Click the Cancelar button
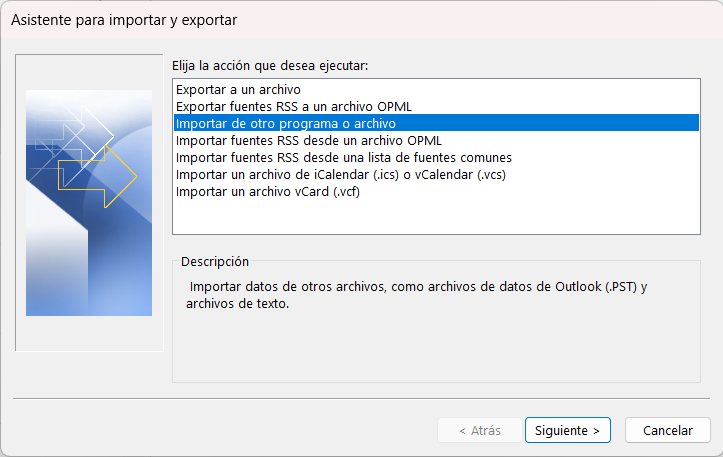This screenshot has height=457, width=723. (x=668, y=430)
